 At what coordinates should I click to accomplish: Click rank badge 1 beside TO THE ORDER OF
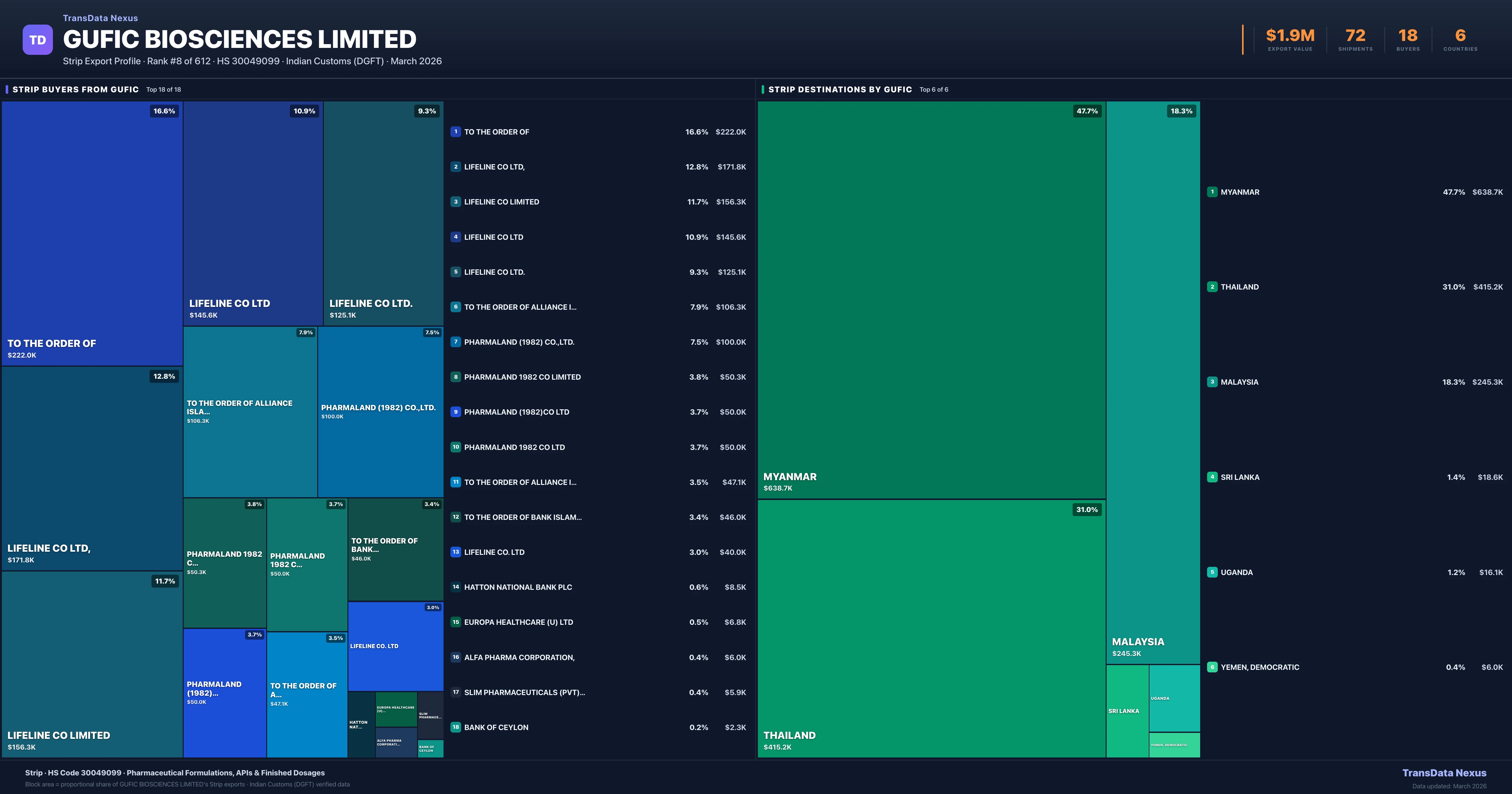[x=455, y=132]
